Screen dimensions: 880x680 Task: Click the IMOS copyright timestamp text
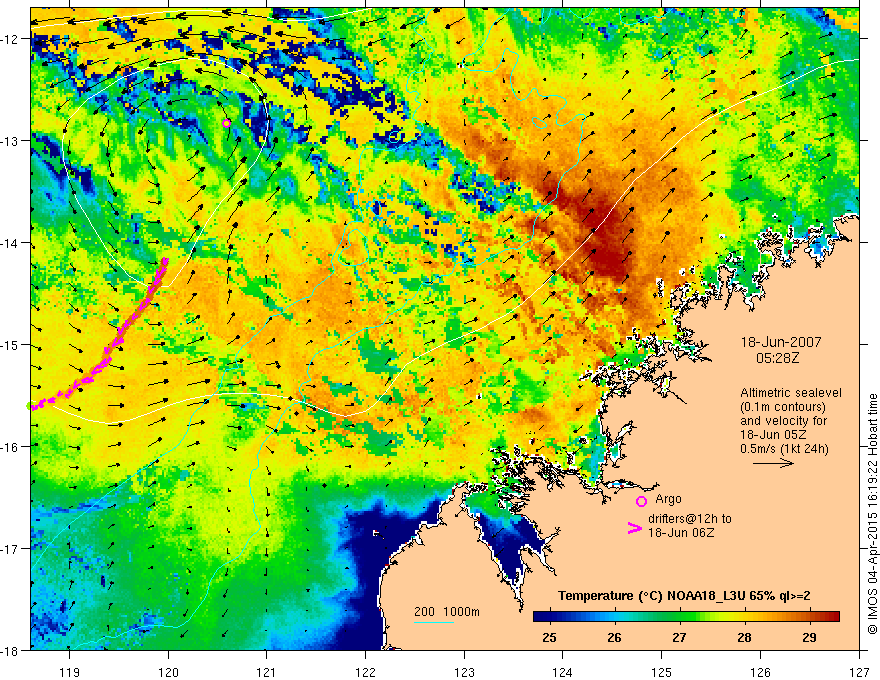tap(872, 513)
